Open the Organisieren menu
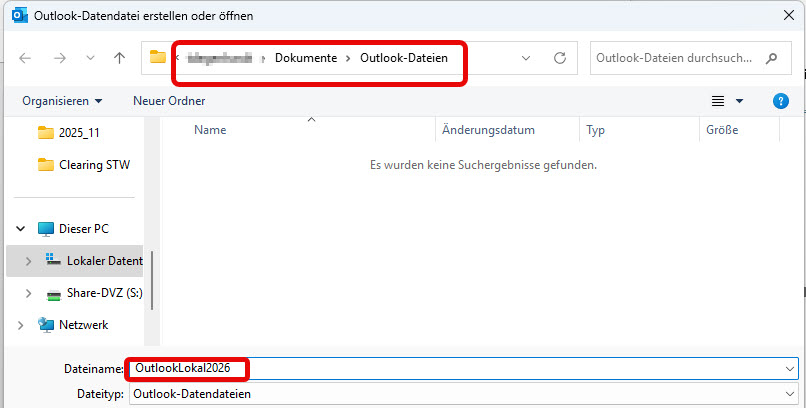This screenshot has width=806, height=408. point(62,101)
